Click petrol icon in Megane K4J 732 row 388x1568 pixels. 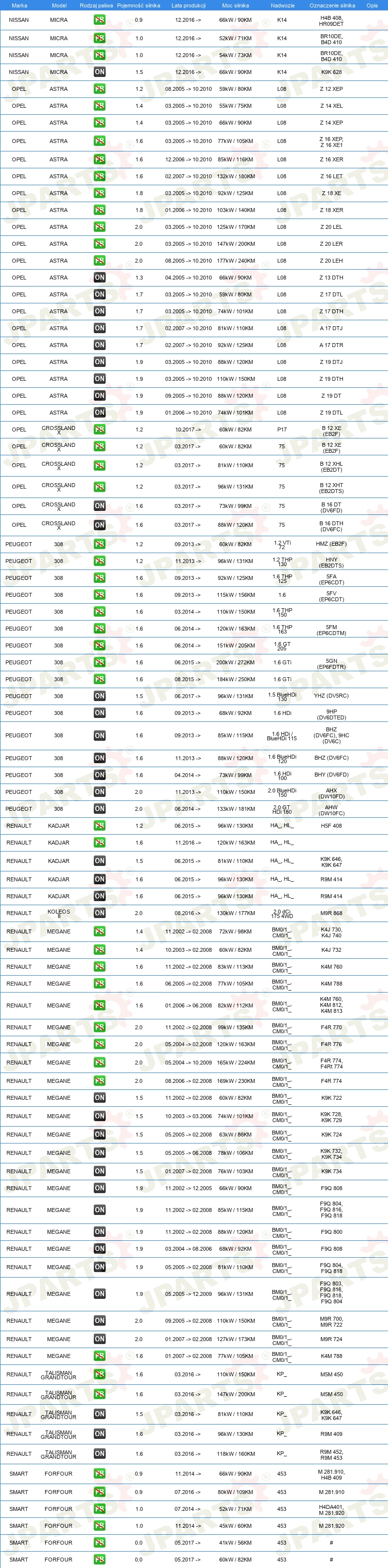99,949
